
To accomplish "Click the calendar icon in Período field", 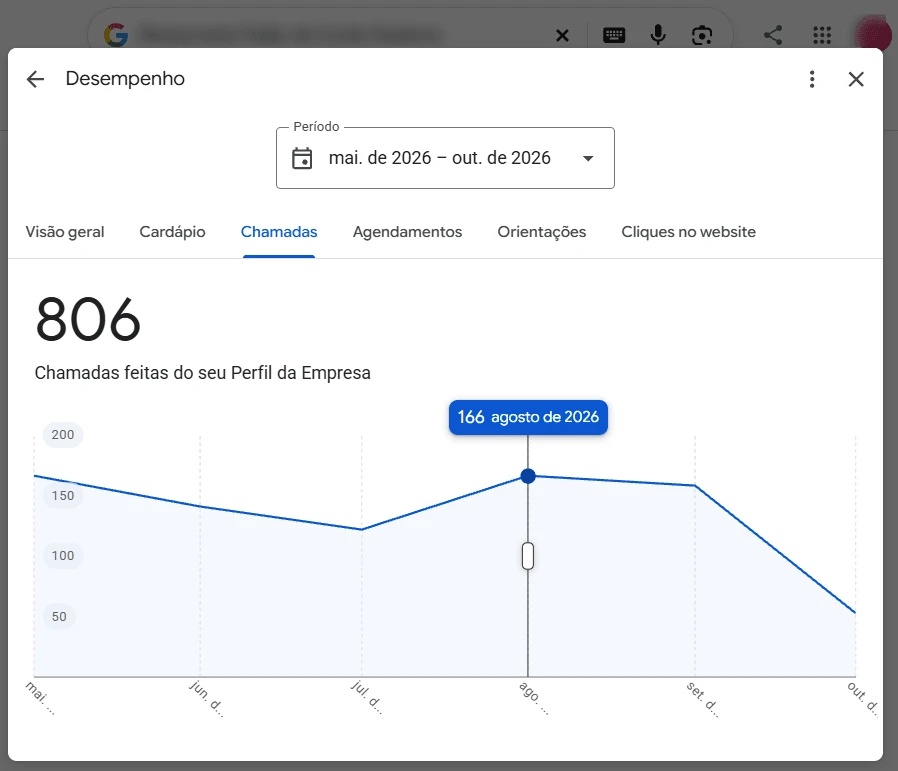I will (302, 158).
